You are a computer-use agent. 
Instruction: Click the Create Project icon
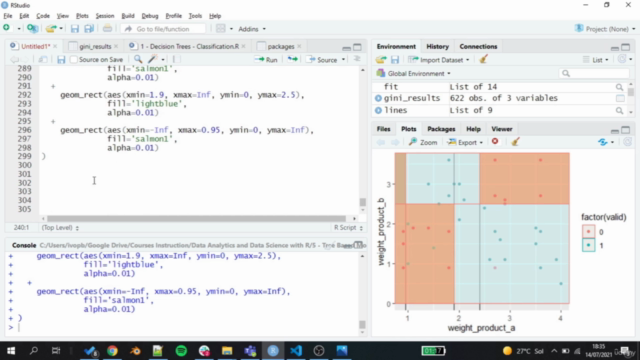pos(32,29)
